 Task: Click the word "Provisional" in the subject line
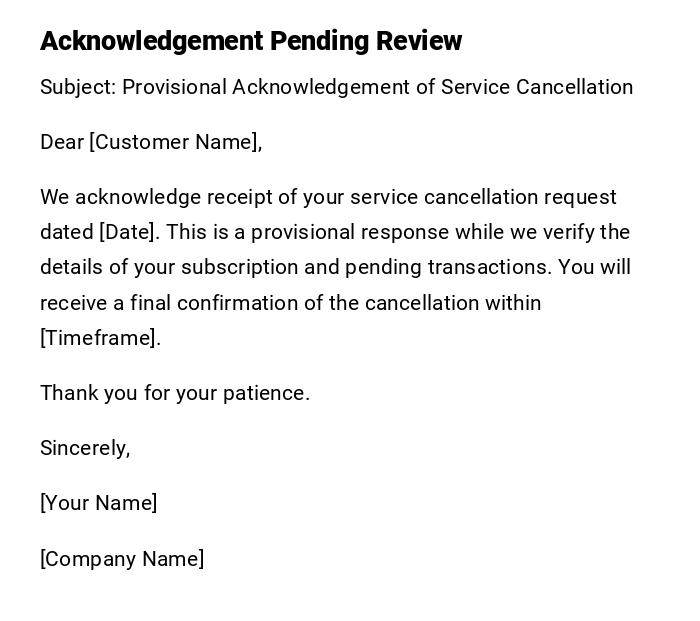(x=174, y=87)
